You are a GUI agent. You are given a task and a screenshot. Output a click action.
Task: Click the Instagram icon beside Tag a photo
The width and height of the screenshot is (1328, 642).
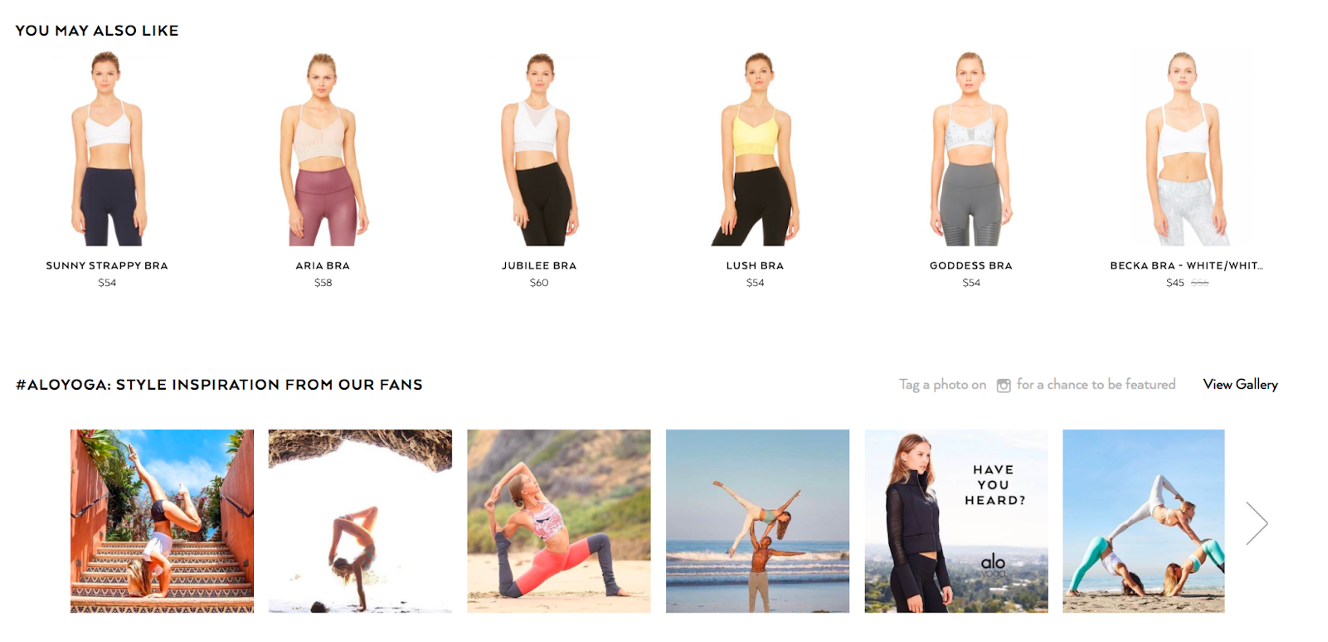tap(1003, 385)
